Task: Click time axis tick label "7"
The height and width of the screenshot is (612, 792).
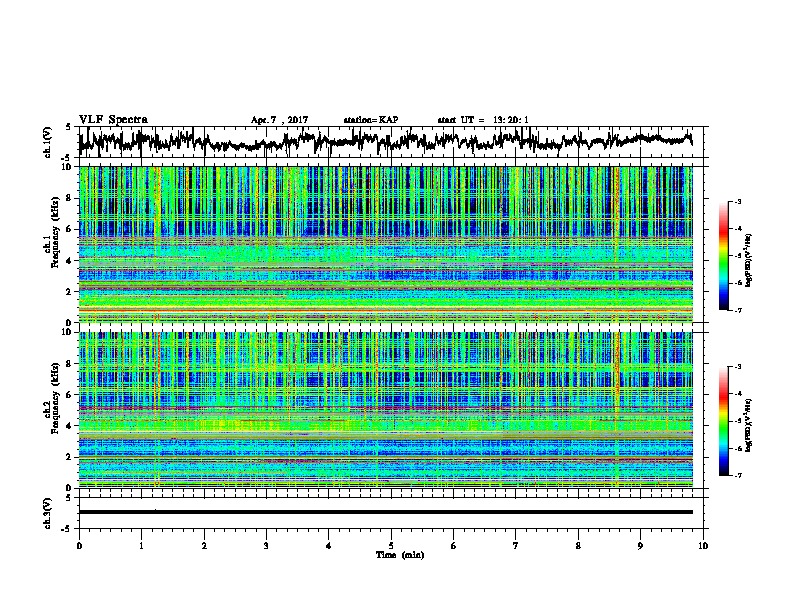Action: point(516,546)
